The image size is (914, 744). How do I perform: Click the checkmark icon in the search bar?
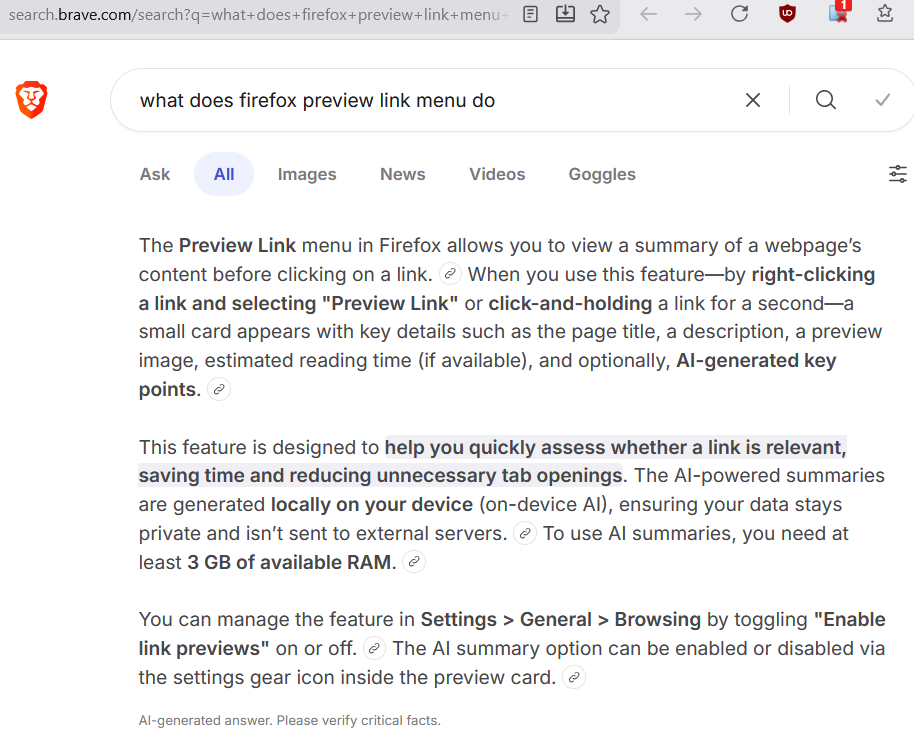882,100
